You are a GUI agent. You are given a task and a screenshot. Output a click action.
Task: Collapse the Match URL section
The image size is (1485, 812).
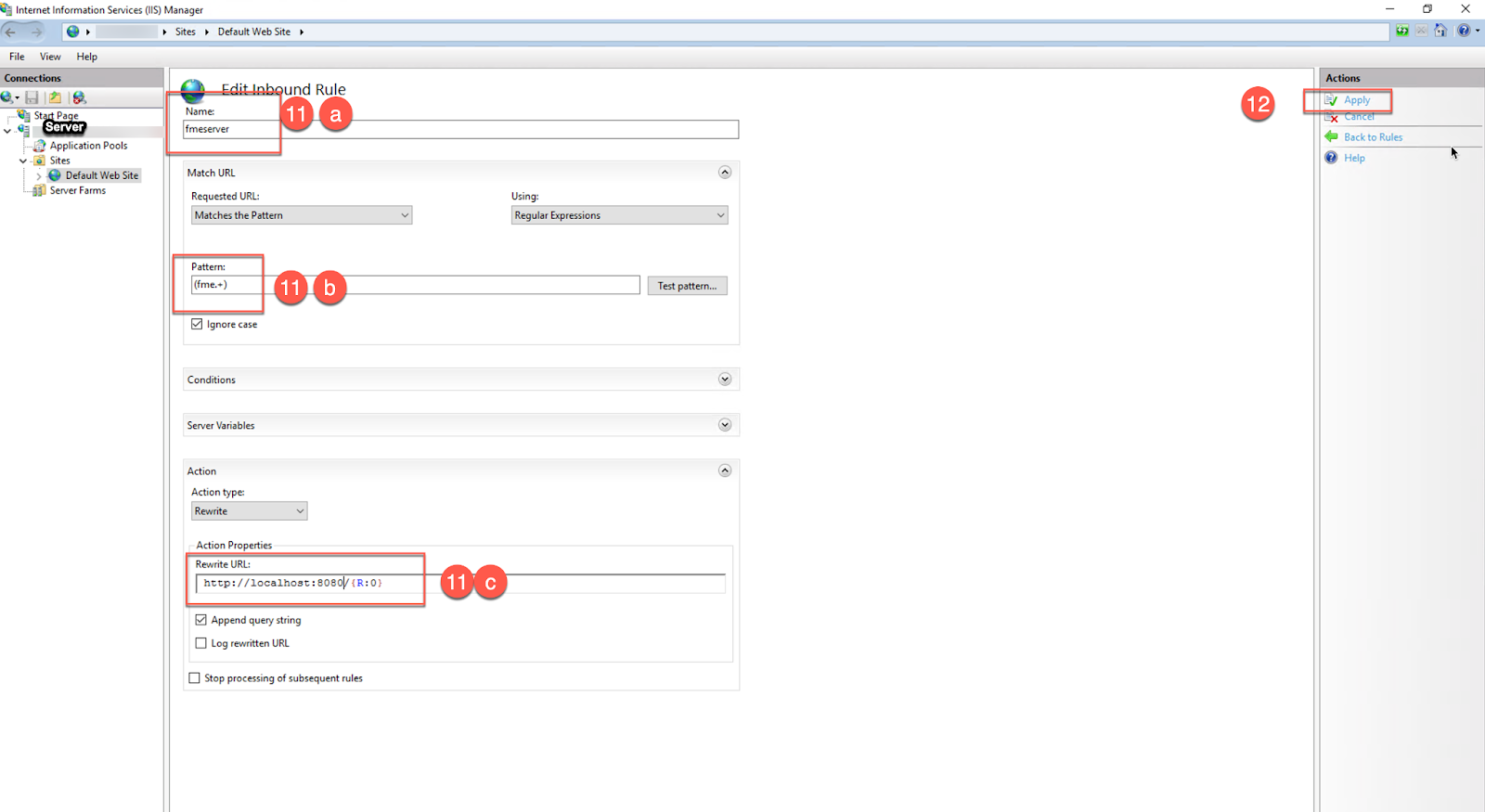[x=725, y=173]
